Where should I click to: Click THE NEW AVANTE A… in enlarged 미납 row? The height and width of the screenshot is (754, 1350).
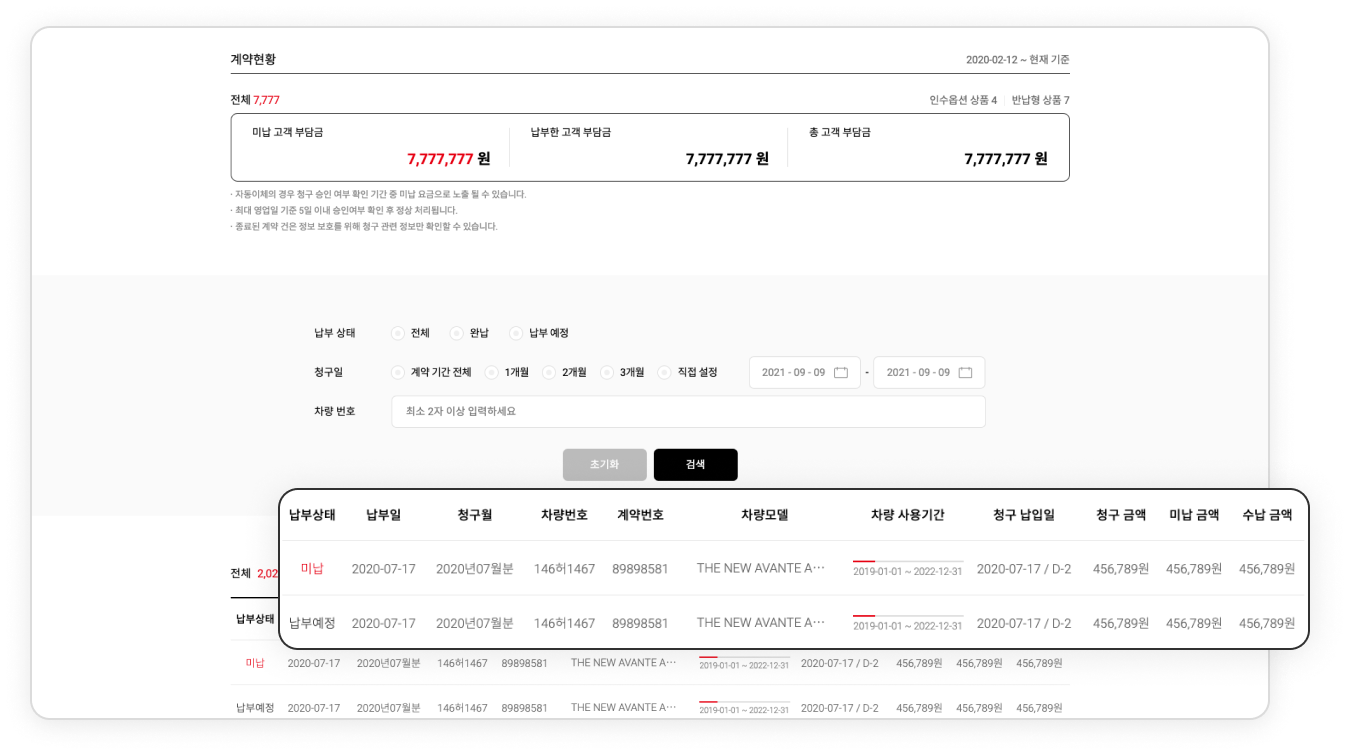point(761,568)
